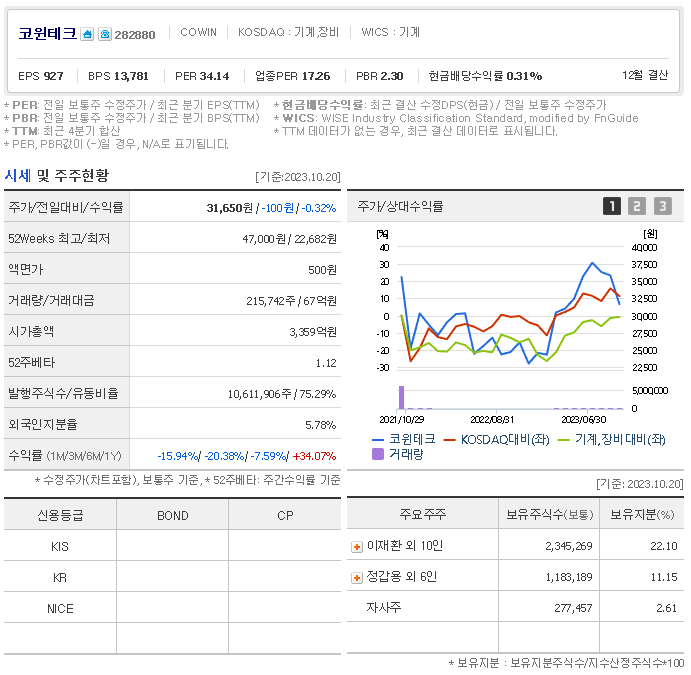Click the KOSDAQ : 기계,장비 classification

(288, 32)
